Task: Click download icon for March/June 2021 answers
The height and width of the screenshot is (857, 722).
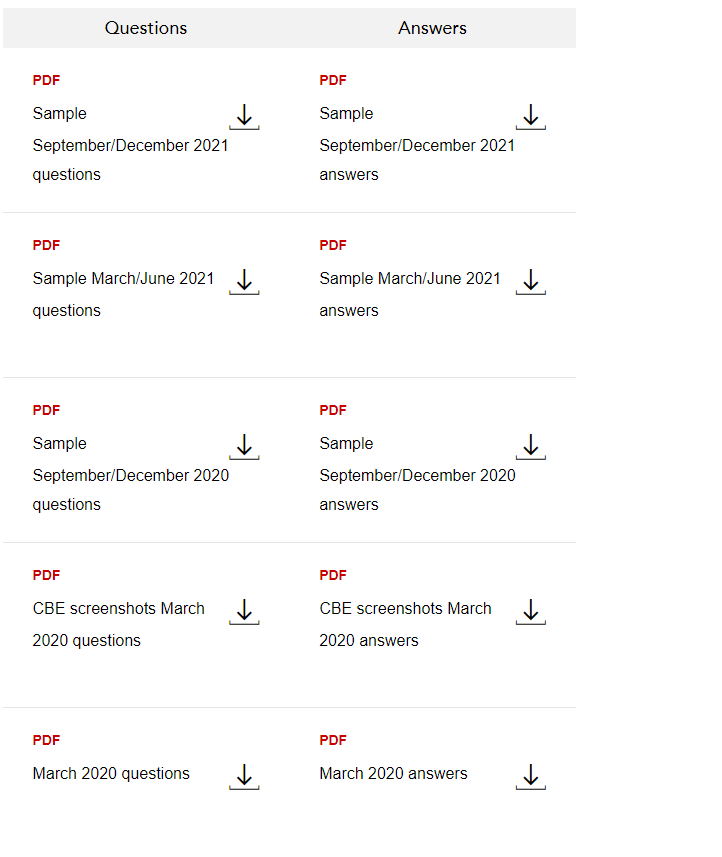Action: click(x=531, y=282)
